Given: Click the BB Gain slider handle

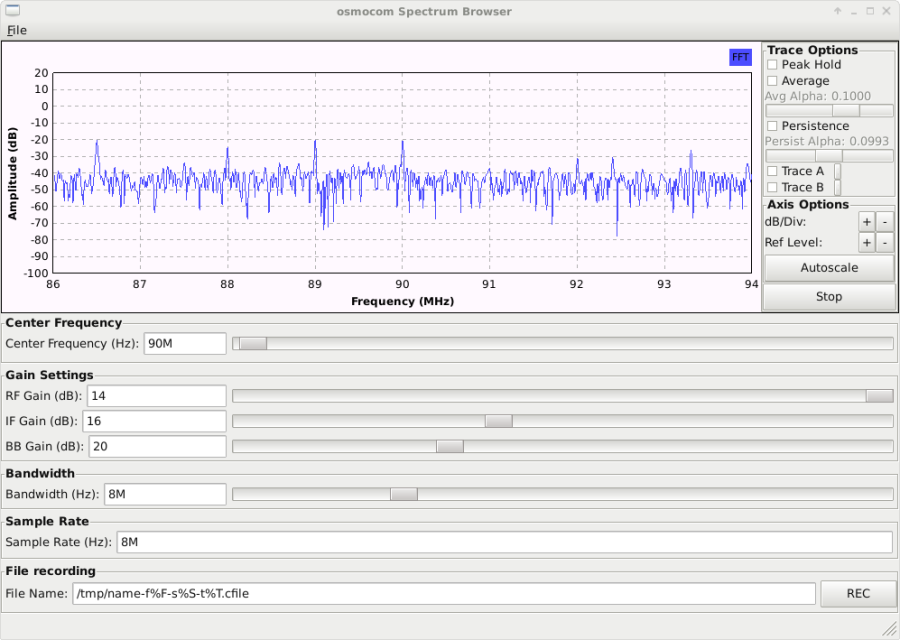Looking at the screenshot, I should click(449, 446).
